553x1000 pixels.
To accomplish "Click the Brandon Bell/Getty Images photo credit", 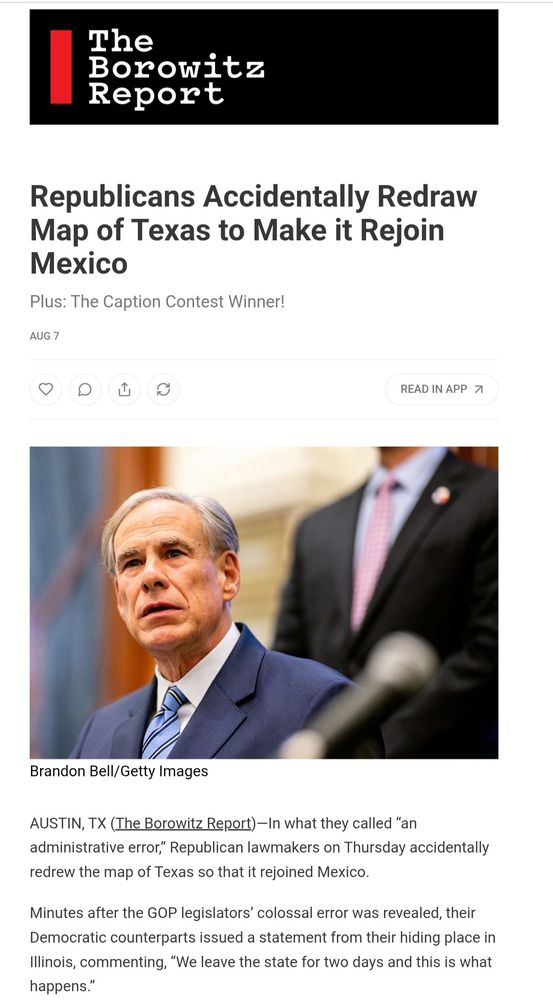I will coord(119,771).
